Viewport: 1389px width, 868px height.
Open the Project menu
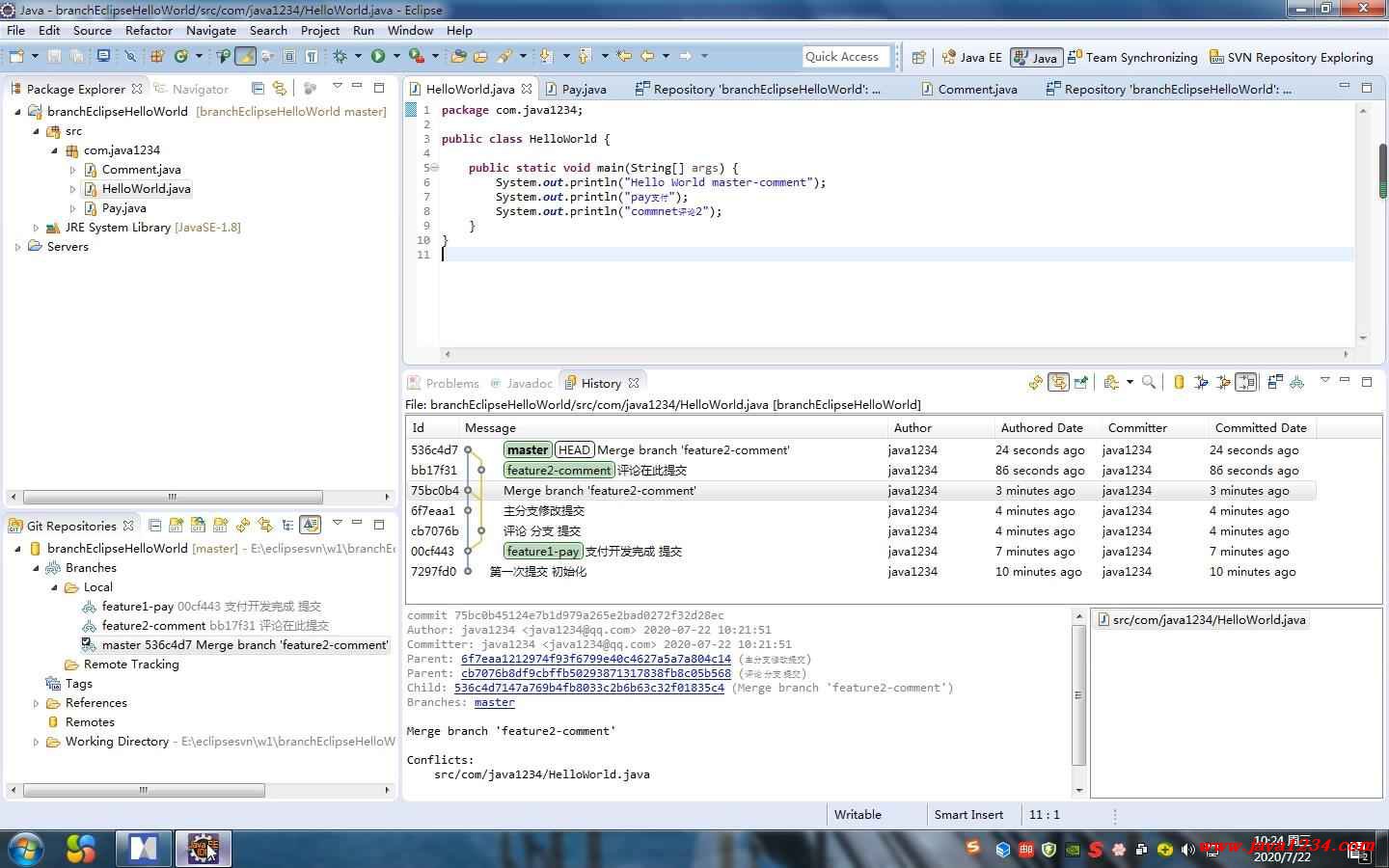click(x=320, y=30)
